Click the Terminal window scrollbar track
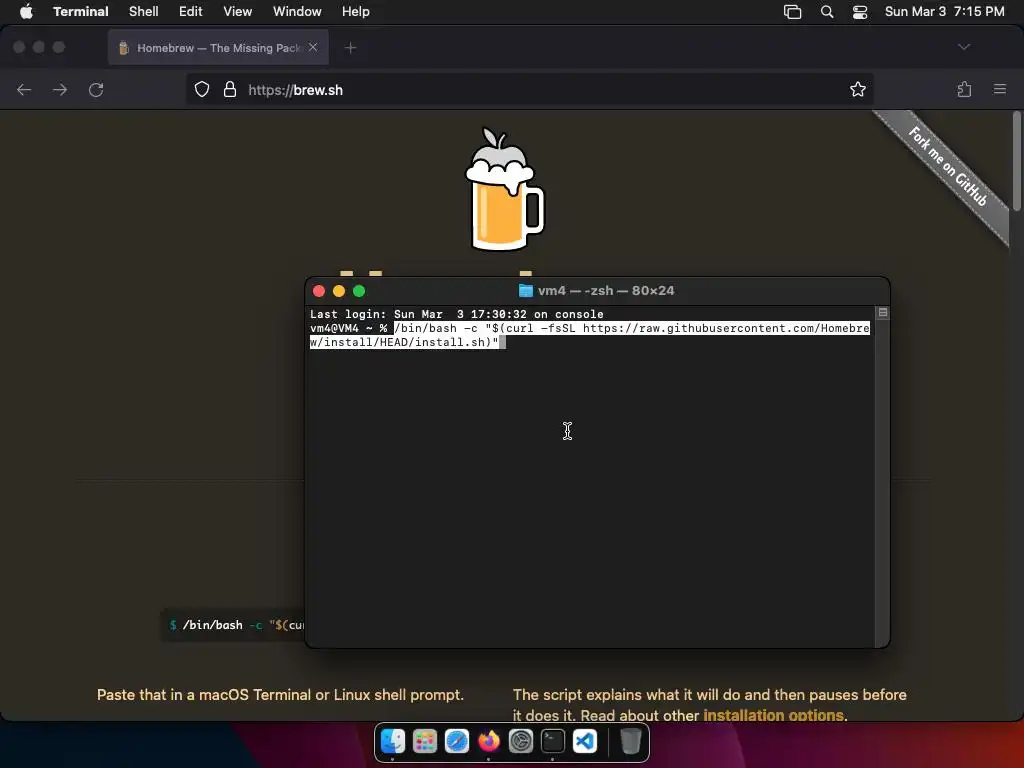Screen dimensions: 1024x768 [882, 482]
